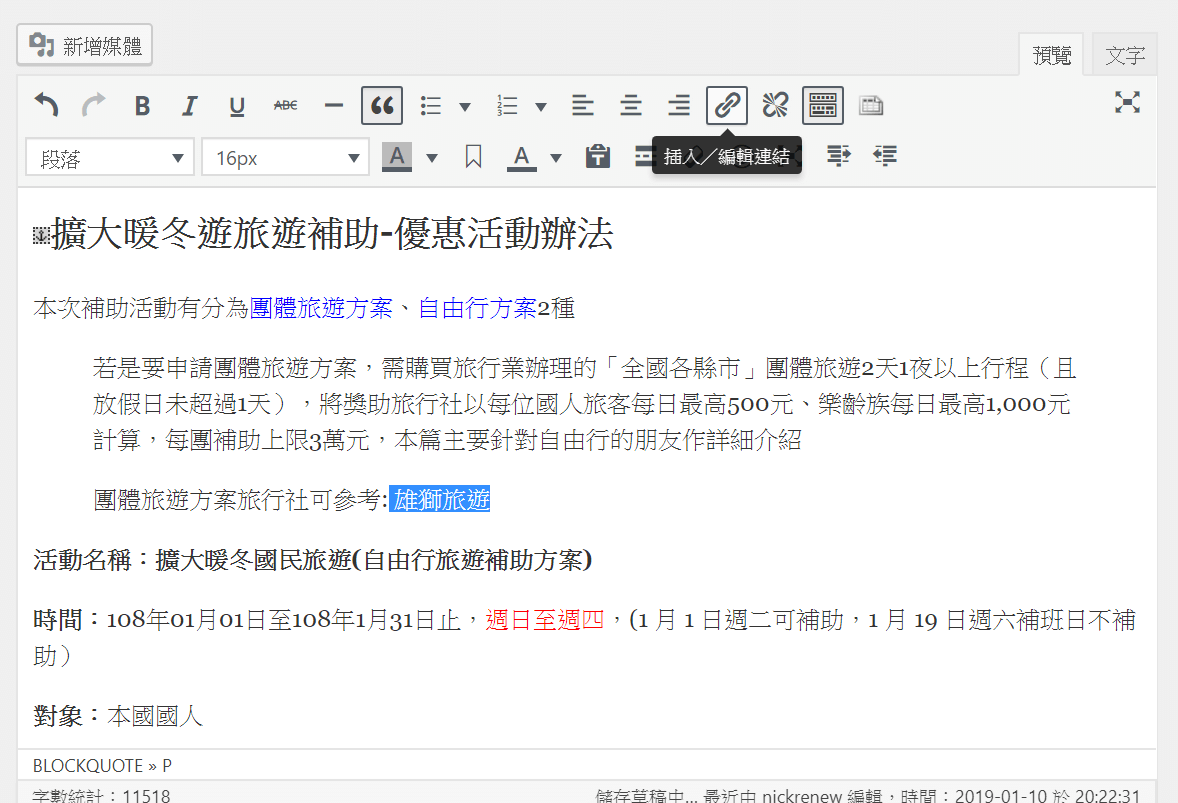Insert a horizontal line
Image resolution: width=1178 pixels, height=803 pixels.
pyautogui.click(x=334, y=105)
